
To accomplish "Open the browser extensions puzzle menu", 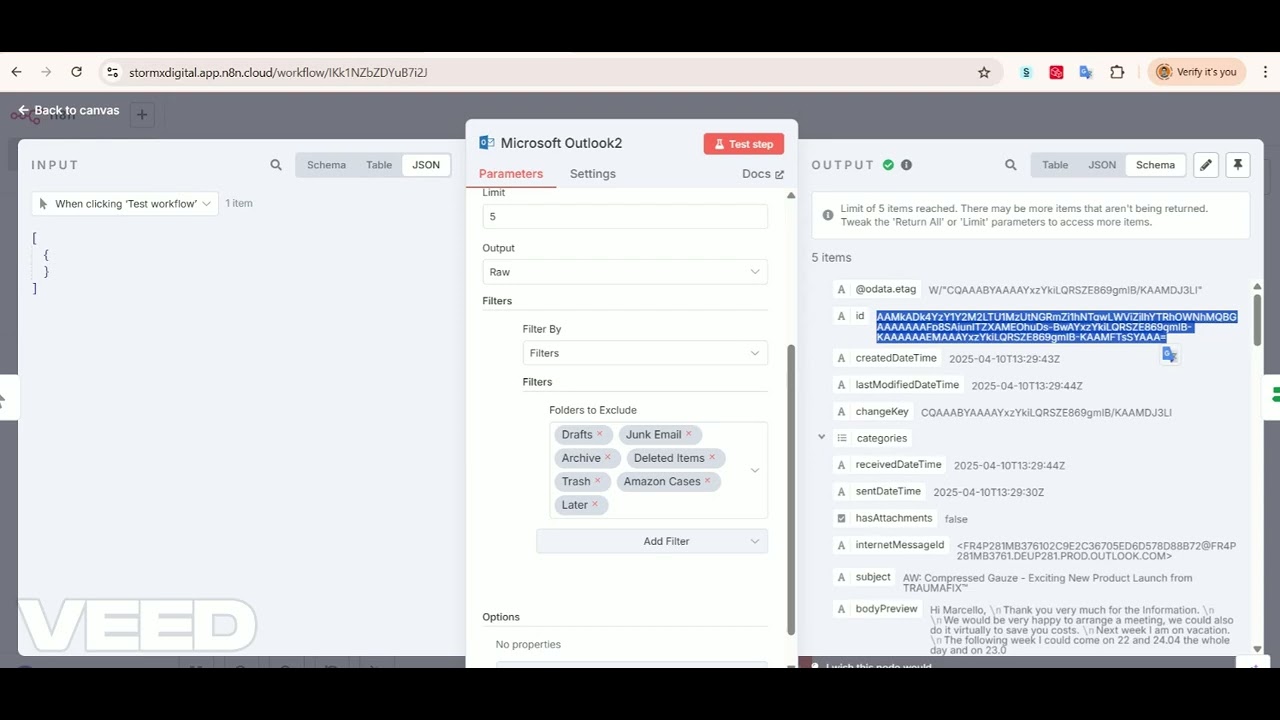I will point(1117,72).
